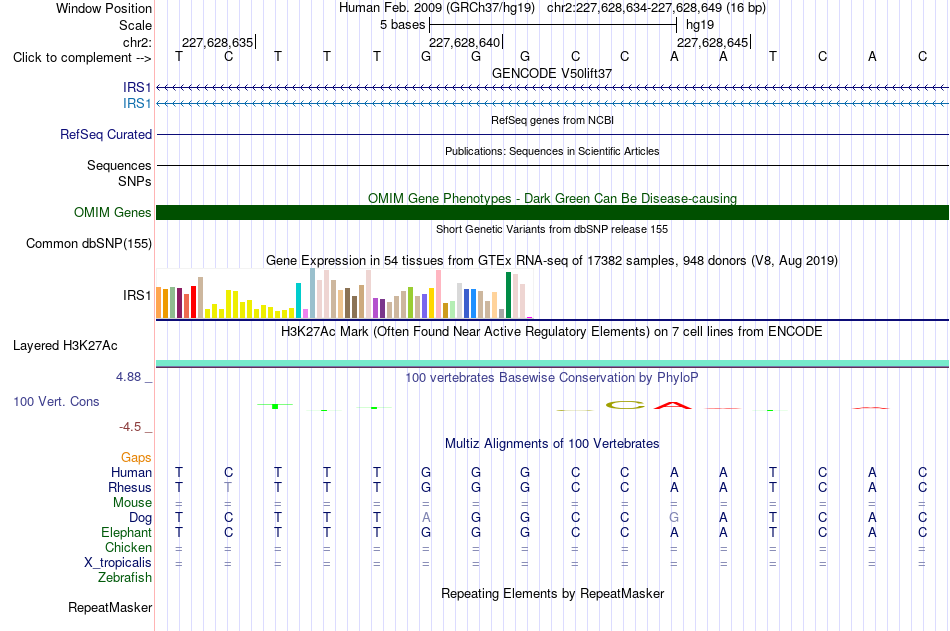
Task: Click the tall dark green GTEx expression bar
Action: (x=508, y=295)
